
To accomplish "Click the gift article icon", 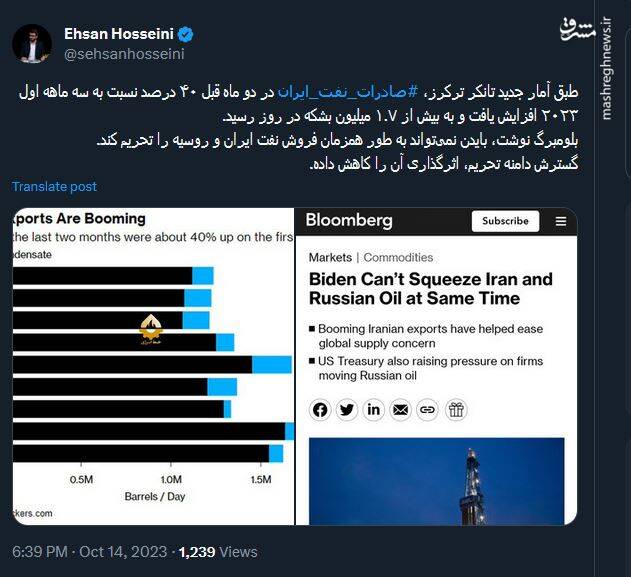I will point(456,409).
